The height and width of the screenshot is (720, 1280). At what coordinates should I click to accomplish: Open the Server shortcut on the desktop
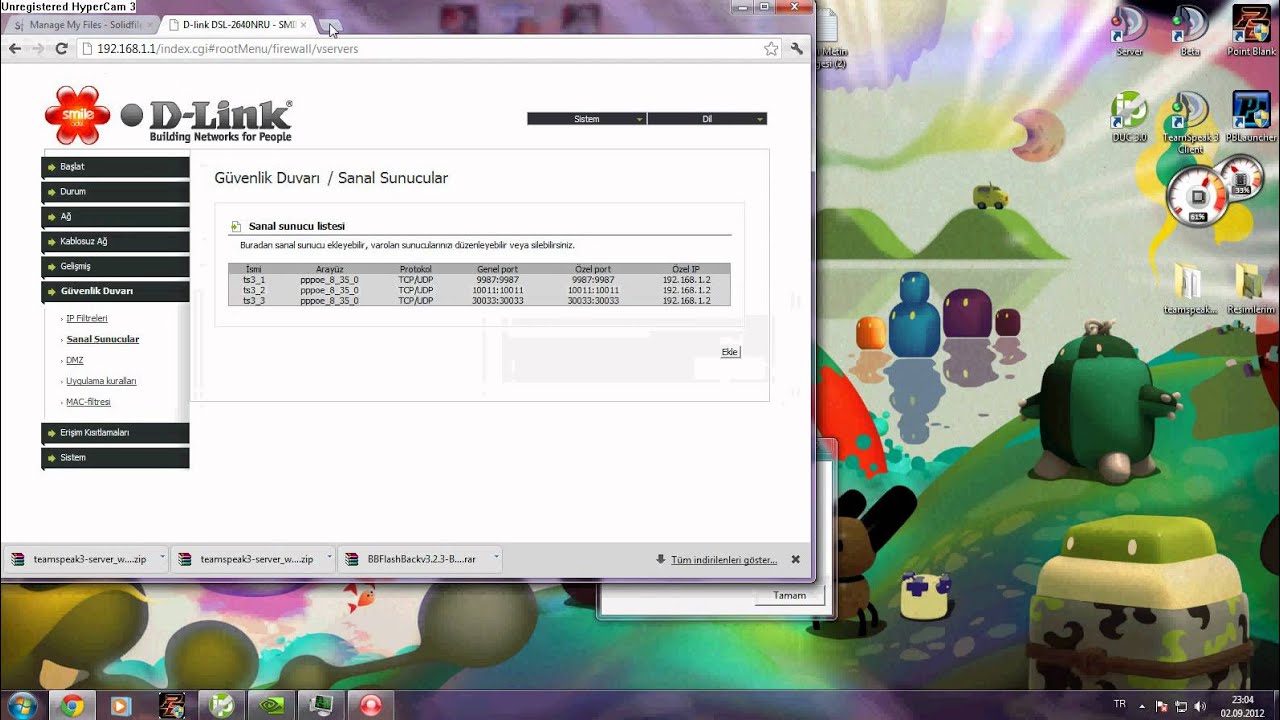tap(1129, 31)
